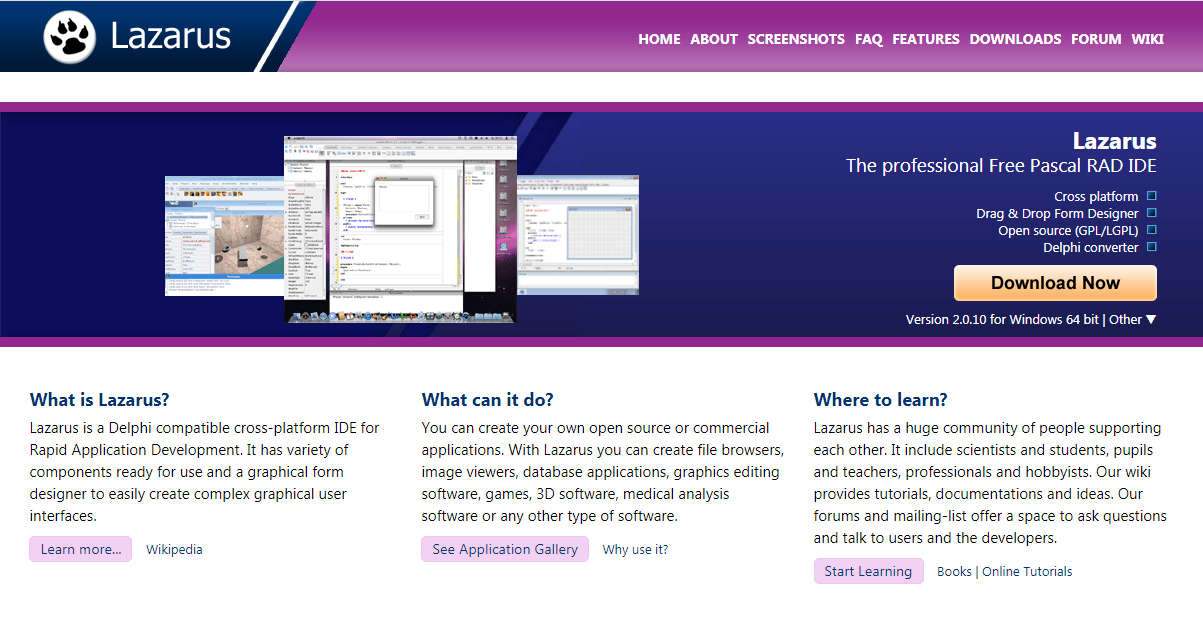Click the 'Where to learn?' heading
Image resolution: width=1203 pixels, height=617 pixels.
(881, 400)
